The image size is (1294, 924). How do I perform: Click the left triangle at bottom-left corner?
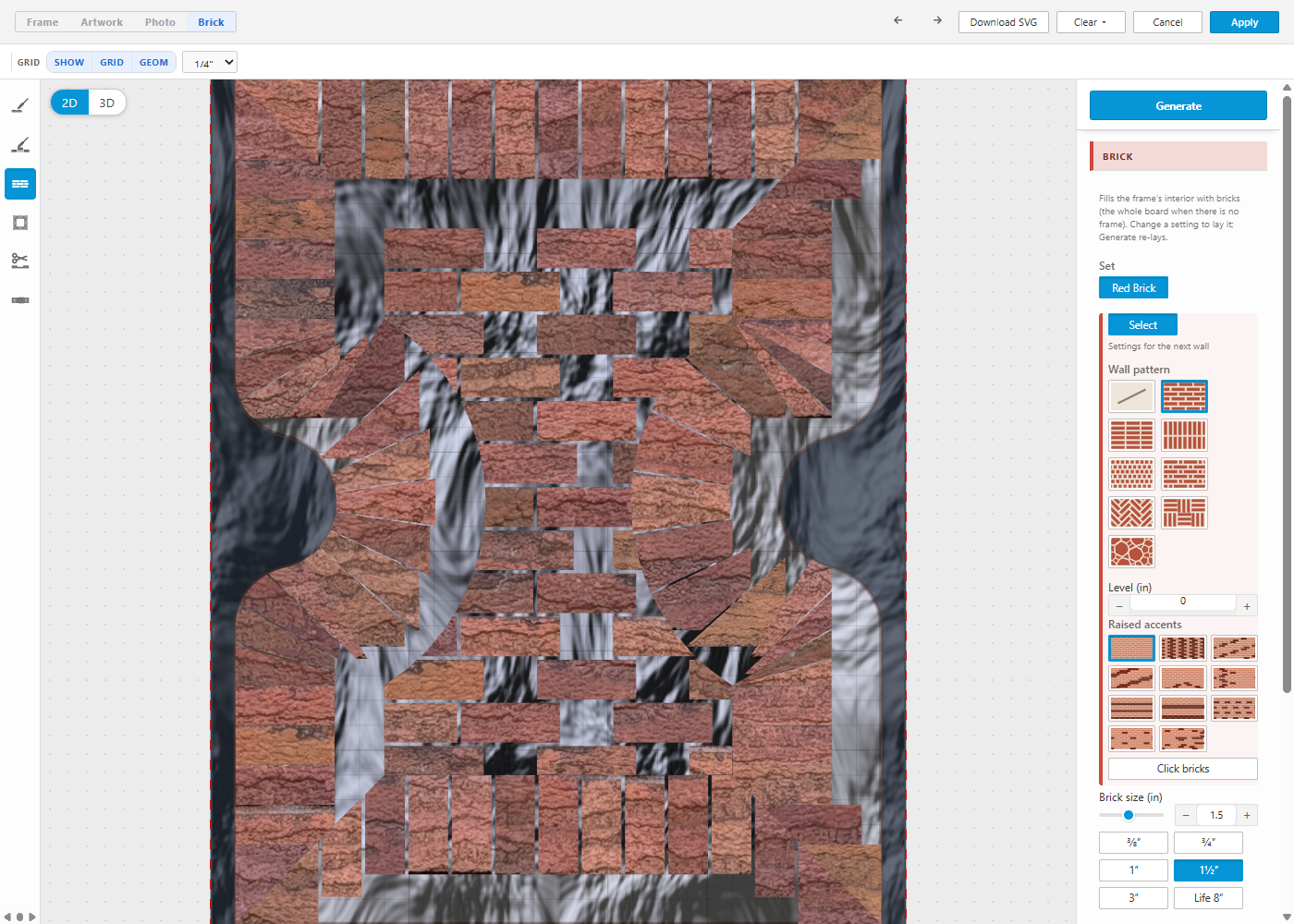click(x=7, y=918)
